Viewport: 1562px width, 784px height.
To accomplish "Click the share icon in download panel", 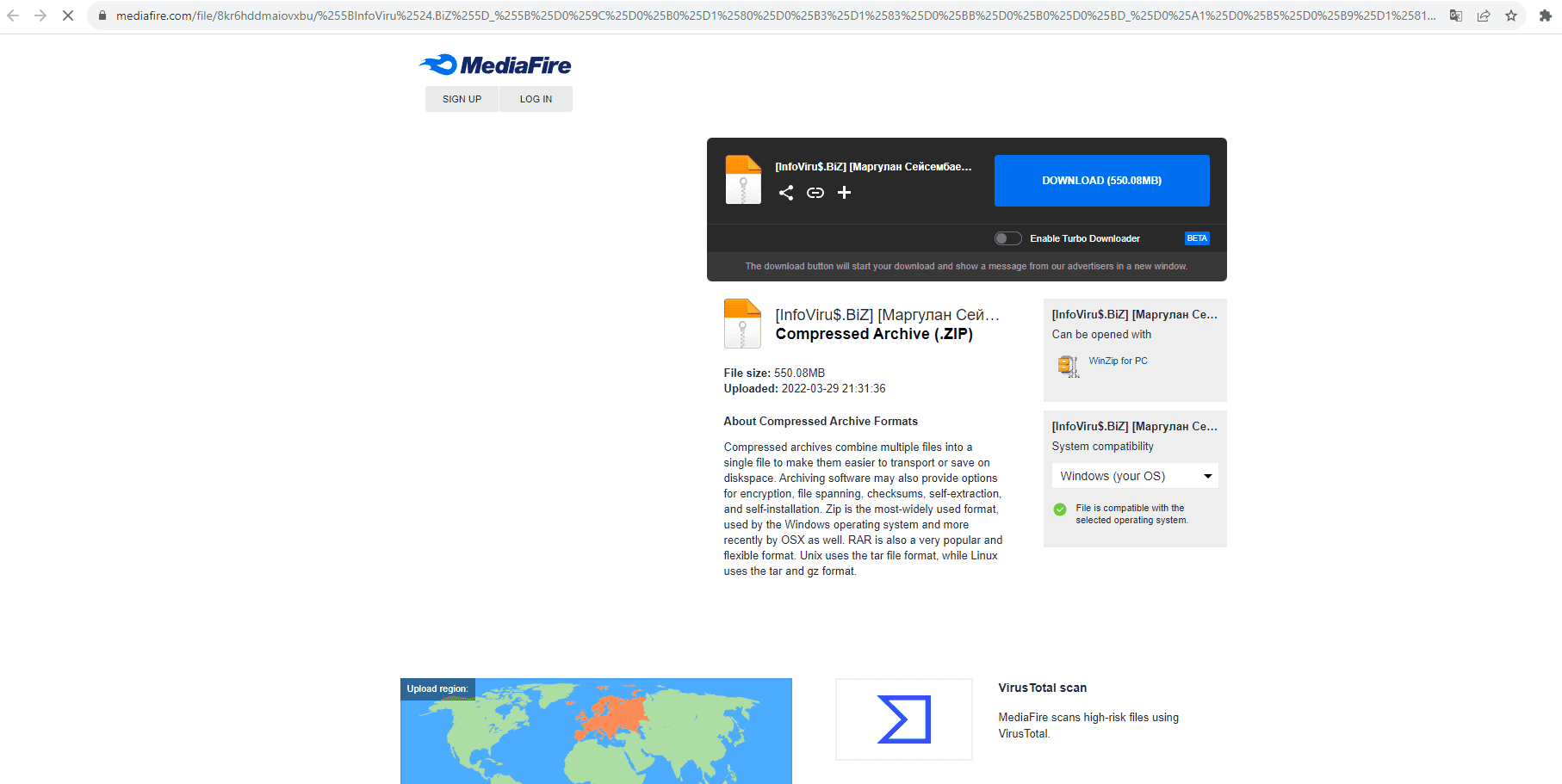I will [786, 193].
